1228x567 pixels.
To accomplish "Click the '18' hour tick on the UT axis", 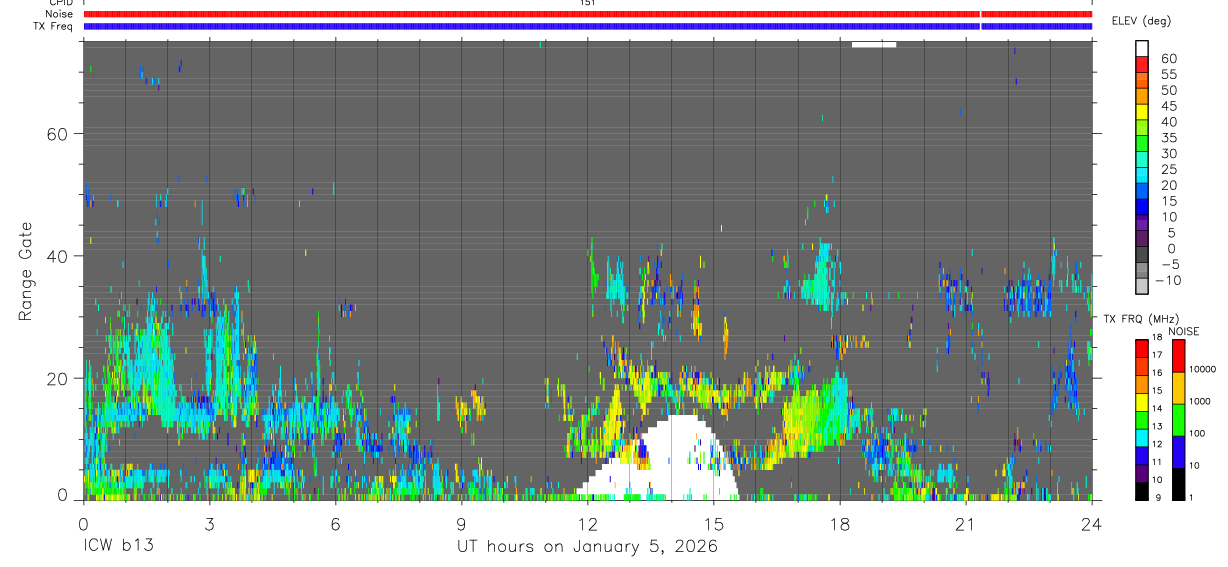I will pos(840,522).
